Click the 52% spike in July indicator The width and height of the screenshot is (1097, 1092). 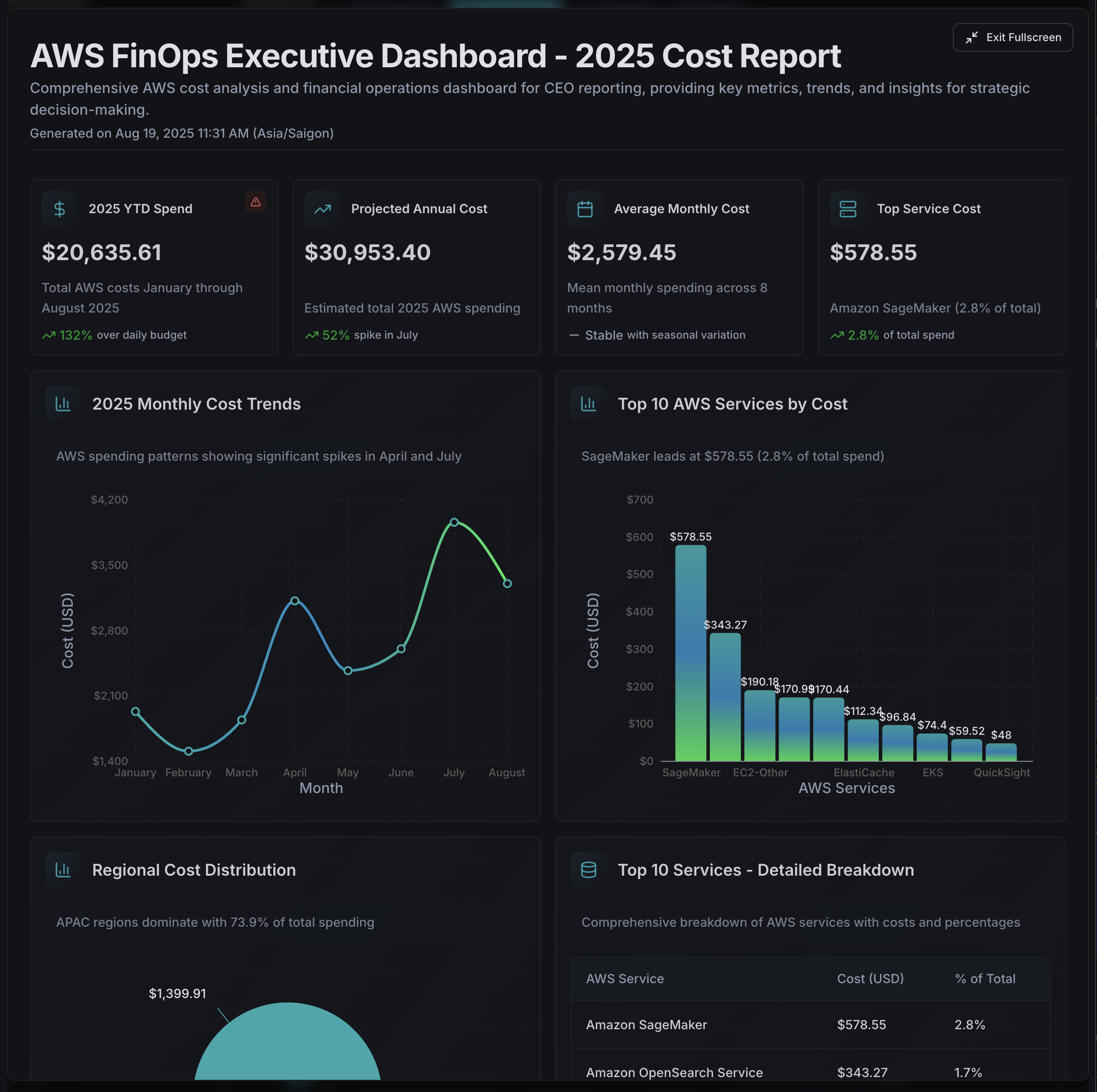pos(362,335)
